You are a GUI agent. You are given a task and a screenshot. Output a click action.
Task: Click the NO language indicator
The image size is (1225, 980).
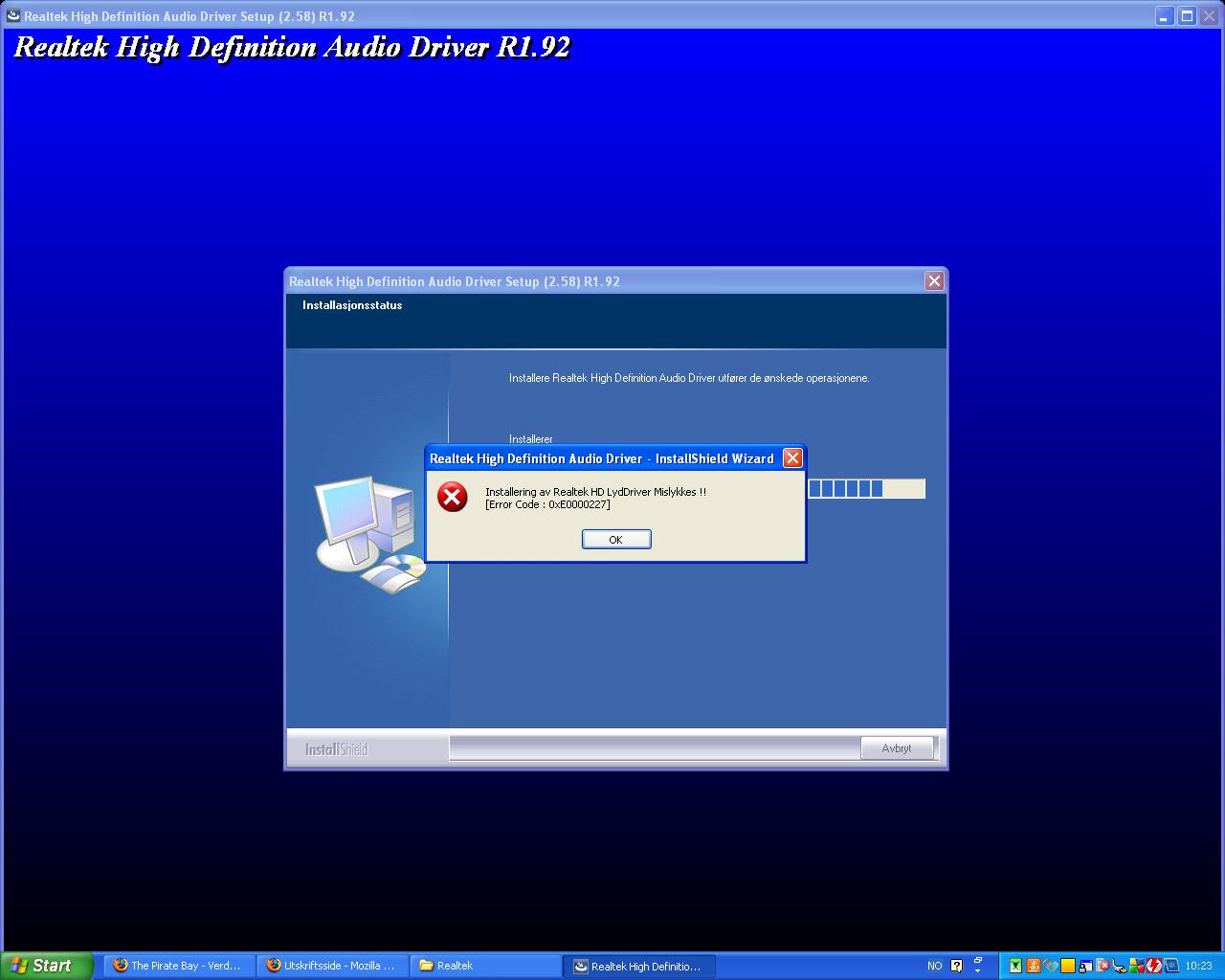935,966
